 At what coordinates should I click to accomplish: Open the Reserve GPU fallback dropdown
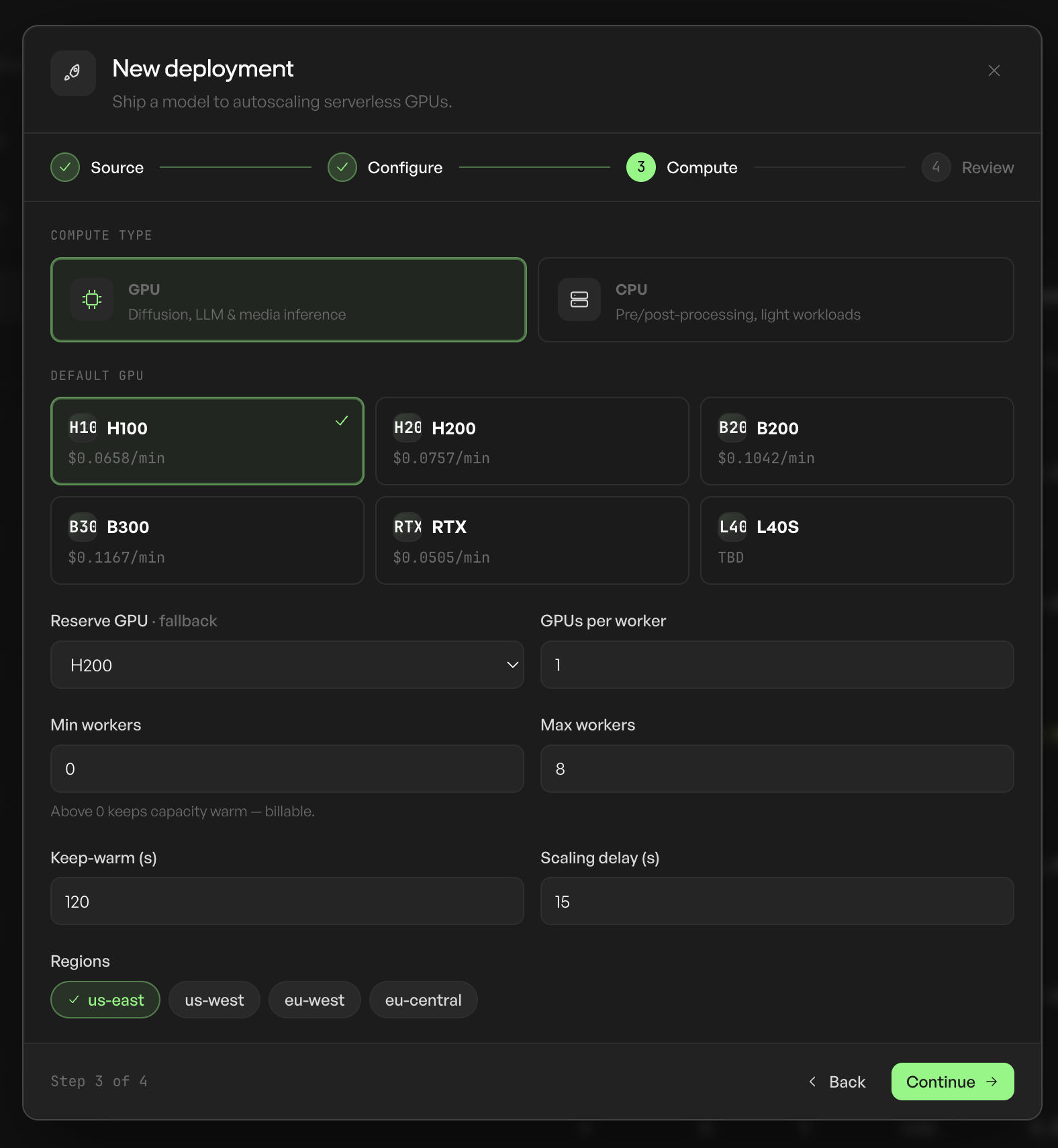tap(287, 665)
